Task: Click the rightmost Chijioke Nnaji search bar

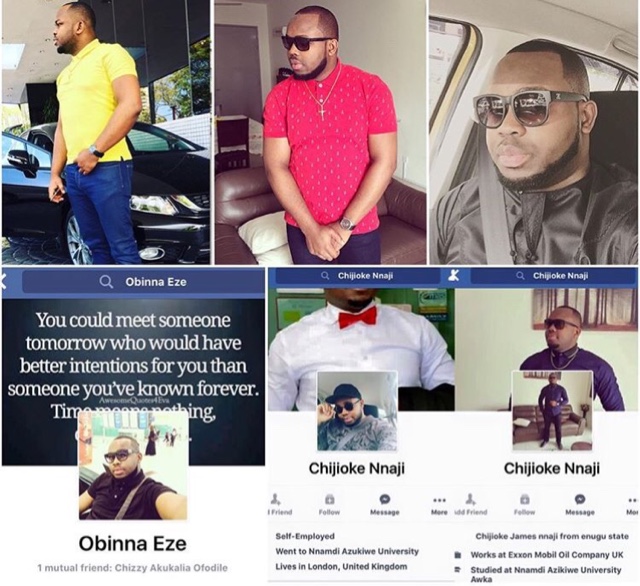Action: 553,276
